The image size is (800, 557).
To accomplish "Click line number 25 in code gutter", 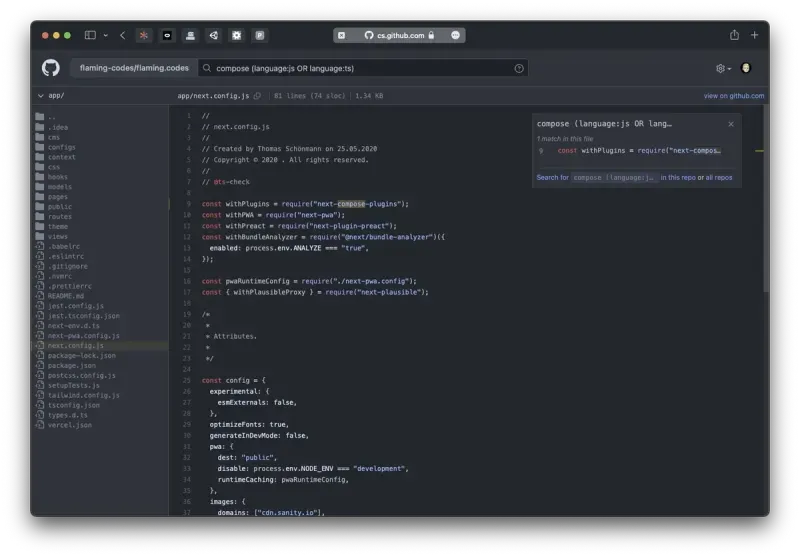I will (x=187, y=381).
